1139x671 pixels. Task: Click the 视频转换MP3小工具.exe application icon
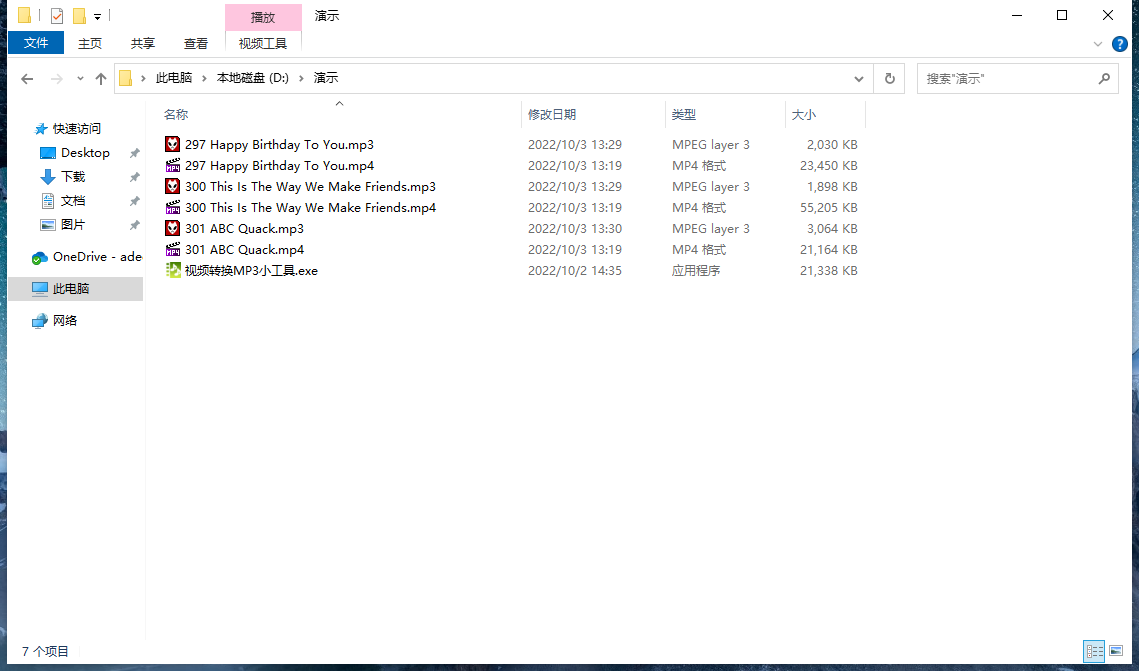173,271
